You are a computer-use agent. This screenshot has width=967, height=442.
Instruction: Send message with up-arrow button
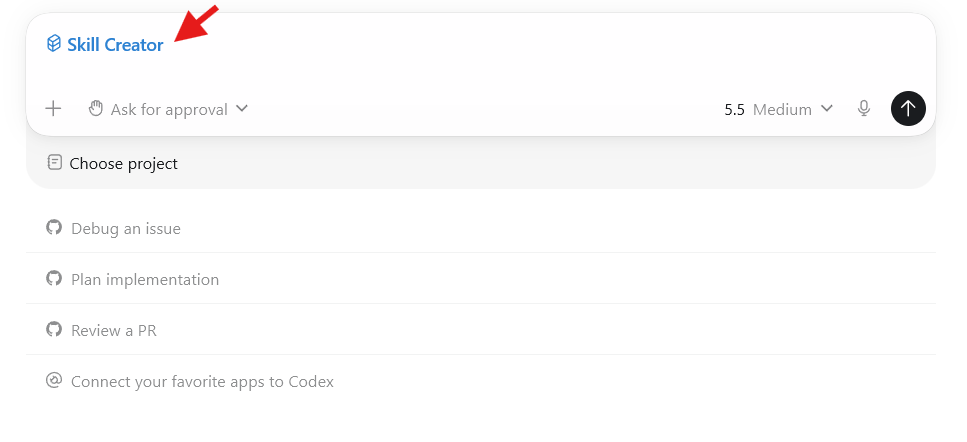pos(908,108)
